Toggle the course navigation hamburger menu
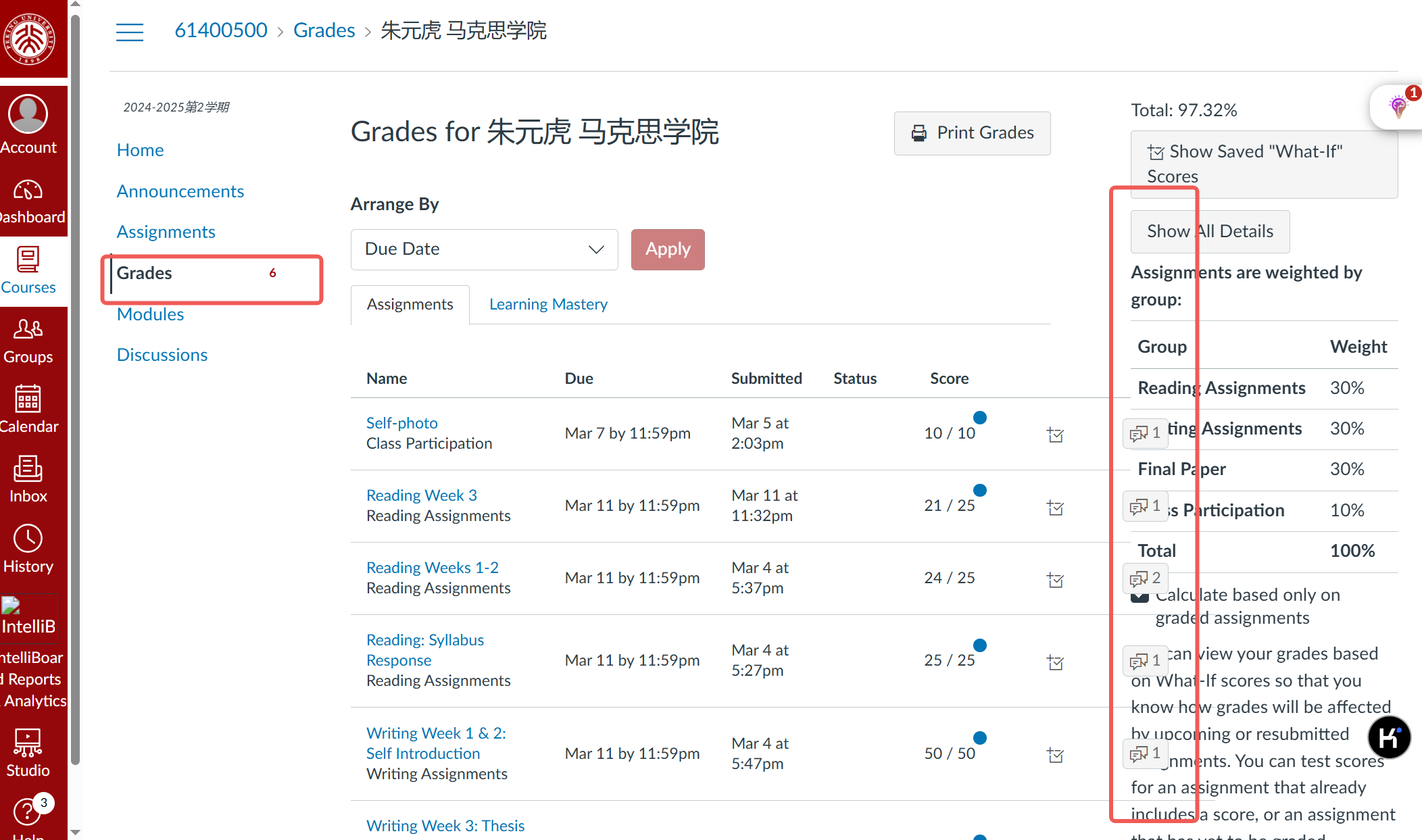The image size is (1422, 840). (x=130, y=31)
